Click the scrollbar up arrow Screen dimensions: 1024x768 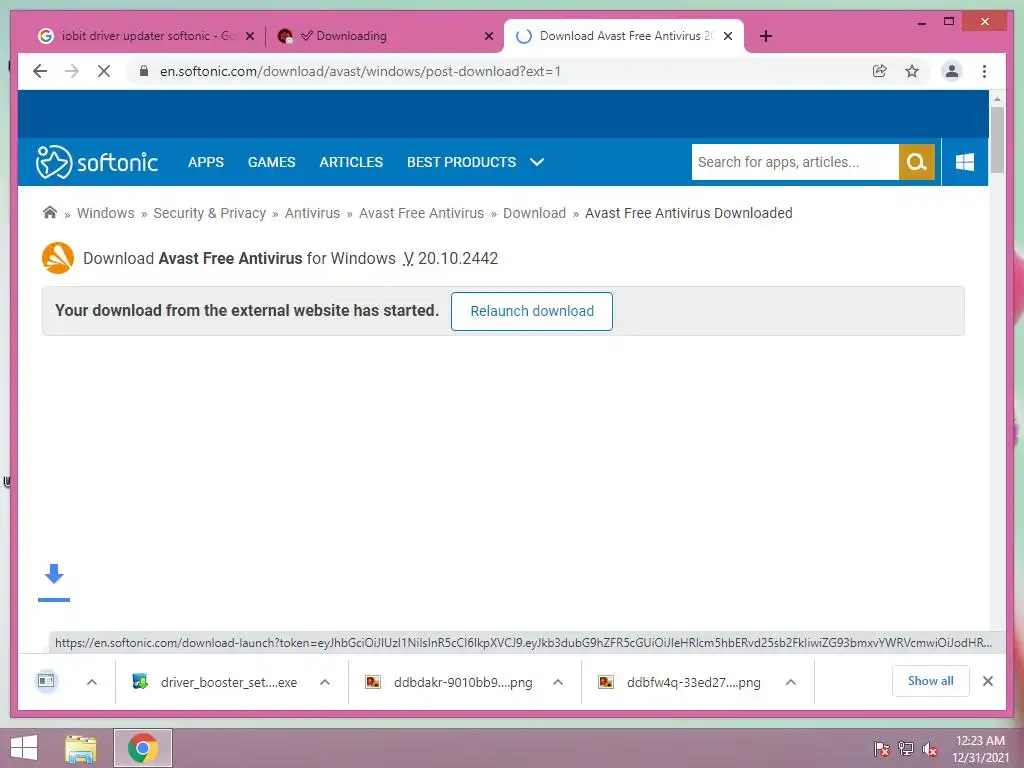tap(997, 99)
